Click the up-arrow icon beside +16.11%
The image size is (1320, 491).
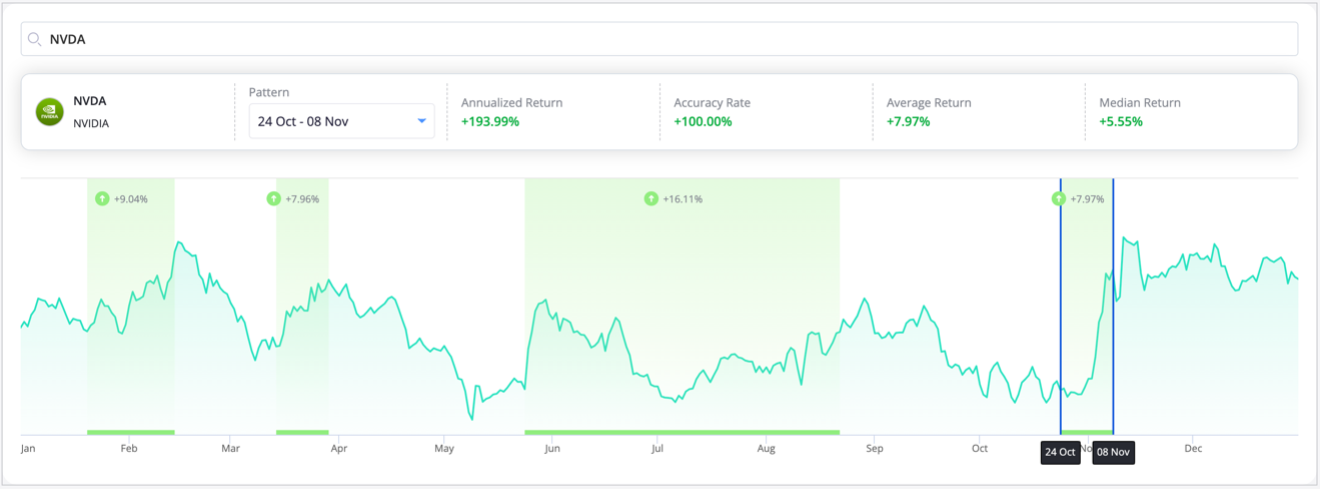[x=651, y=199]
